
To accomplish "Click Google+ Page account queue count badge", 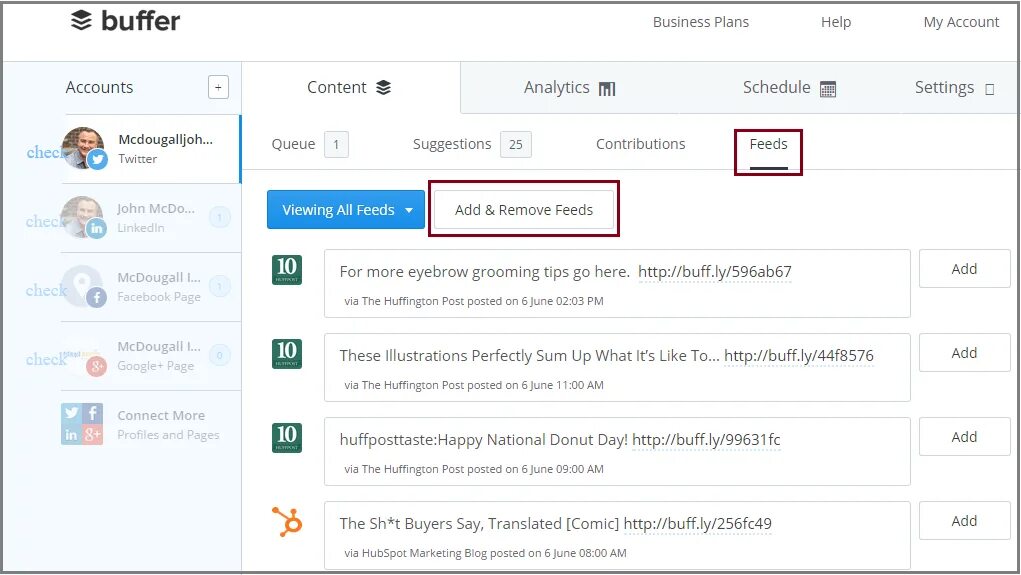I will [x=219, y=355].
